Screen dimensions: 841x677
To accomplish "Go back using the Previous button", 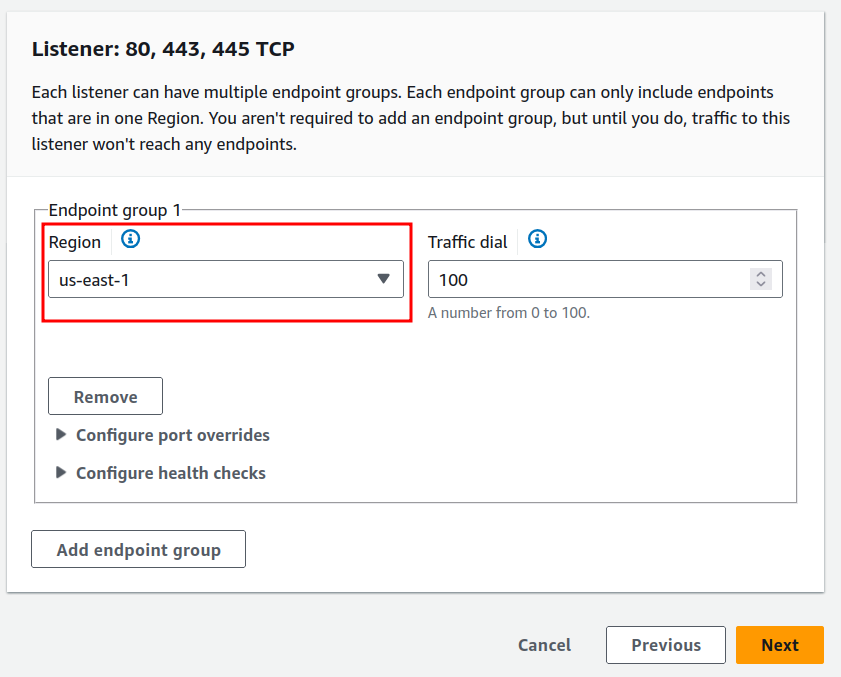I will coord(665,645).
